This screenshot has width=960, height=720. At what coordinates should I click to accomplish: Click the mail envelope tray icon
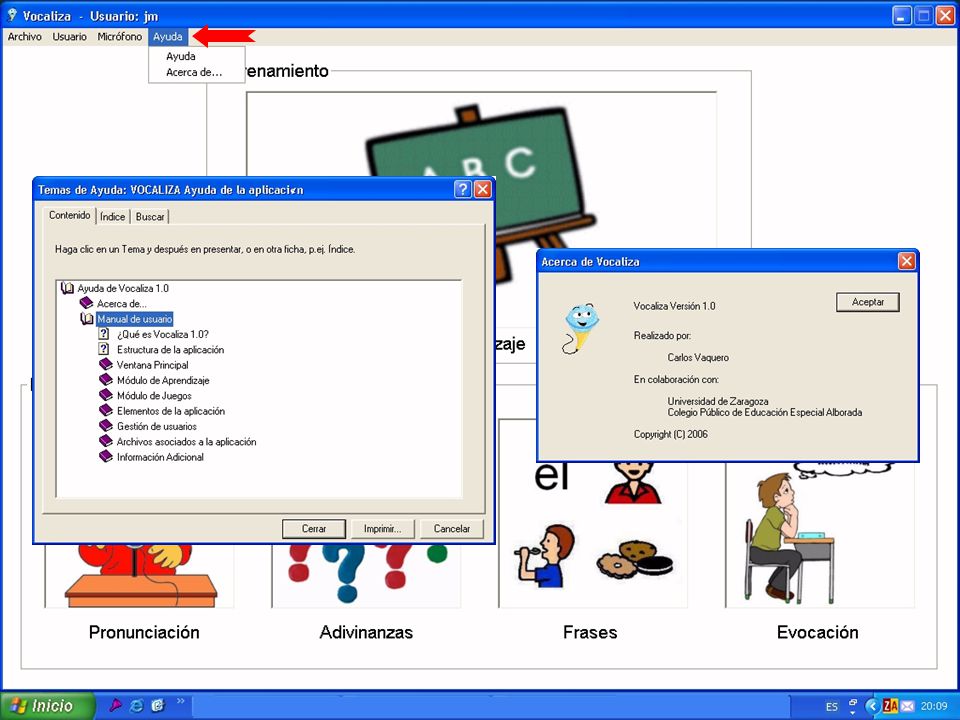(x=907, y=707)
